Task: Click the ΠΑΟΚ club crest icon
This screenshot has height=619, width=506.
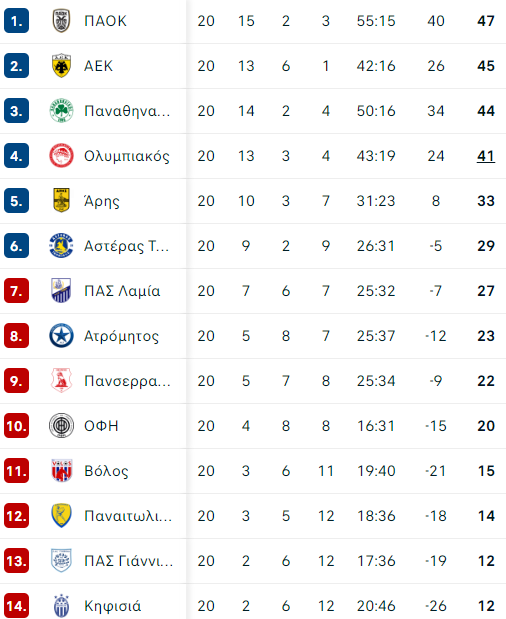Action: (62, 21)
